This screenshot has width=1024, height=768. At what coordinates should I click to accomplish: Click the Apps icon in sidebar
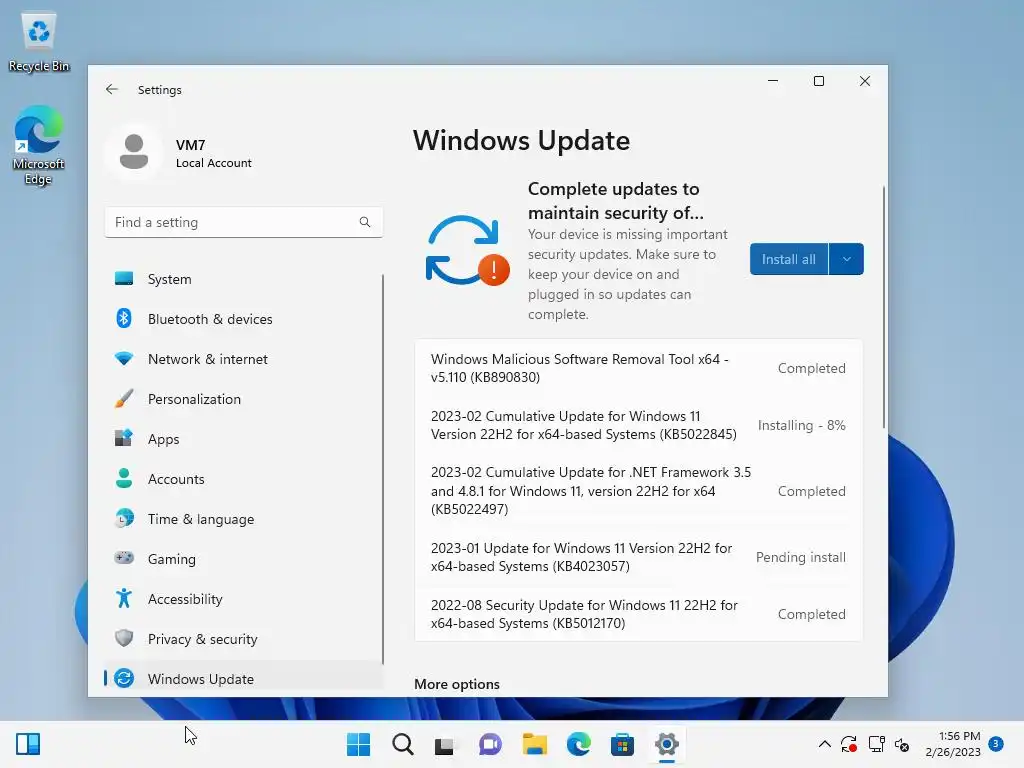click(123, 438)
